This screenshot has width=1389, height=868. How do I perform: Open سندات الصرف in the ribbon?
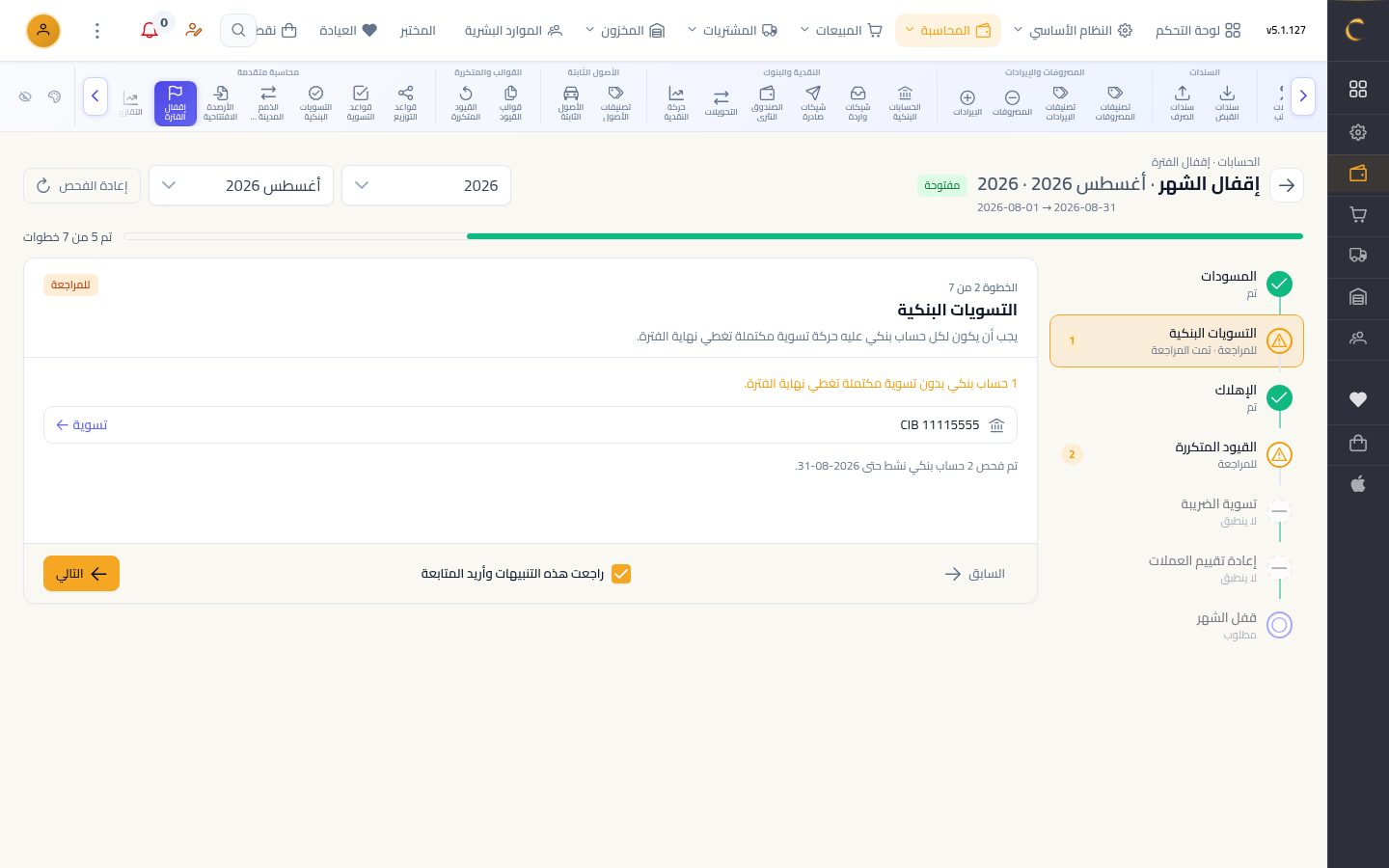coord(1183,103)
